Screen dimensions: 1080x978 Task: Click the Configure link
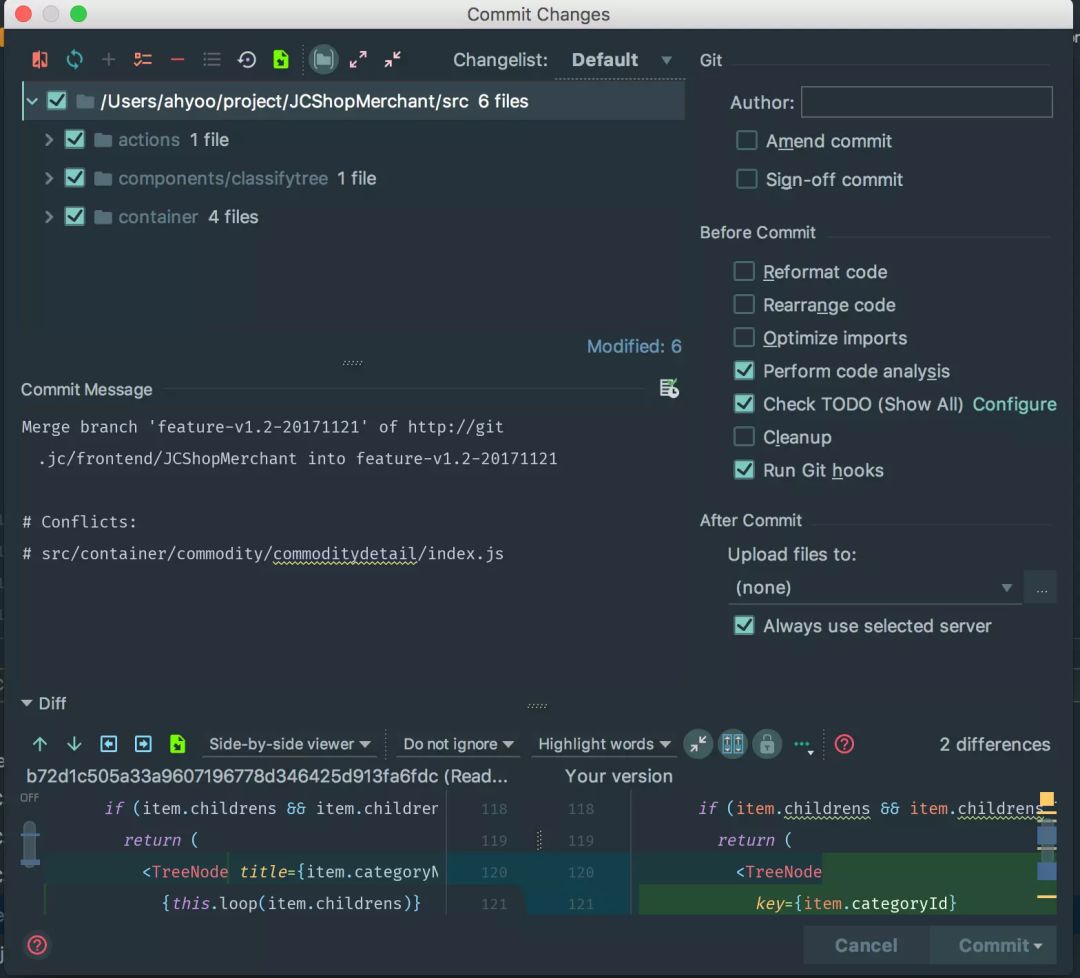[x=1014, y=404]
